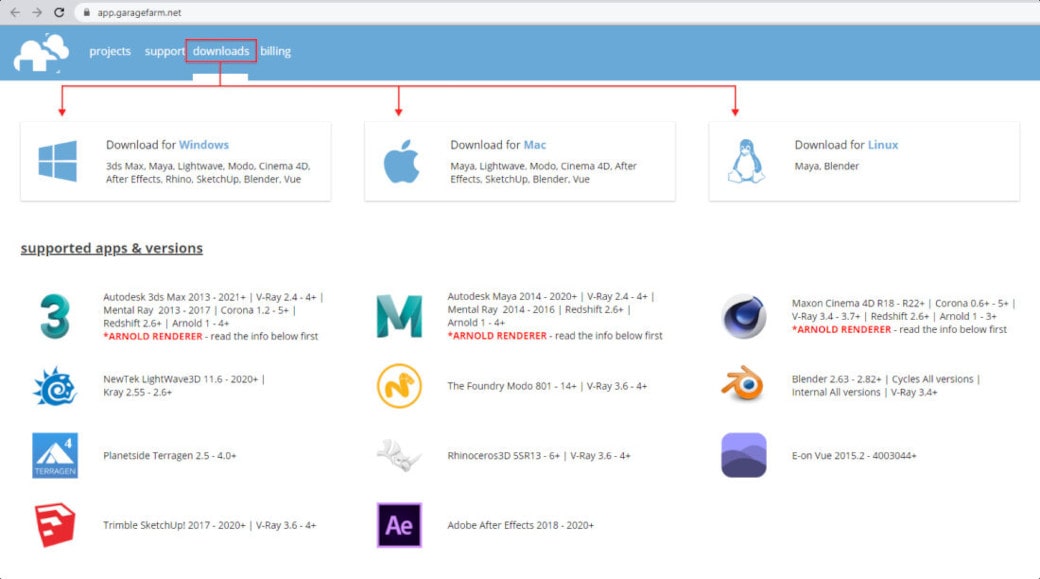1040x579 pixels.
Task: Click the GarageFarm cloud logo
Action: coord(42,52)
